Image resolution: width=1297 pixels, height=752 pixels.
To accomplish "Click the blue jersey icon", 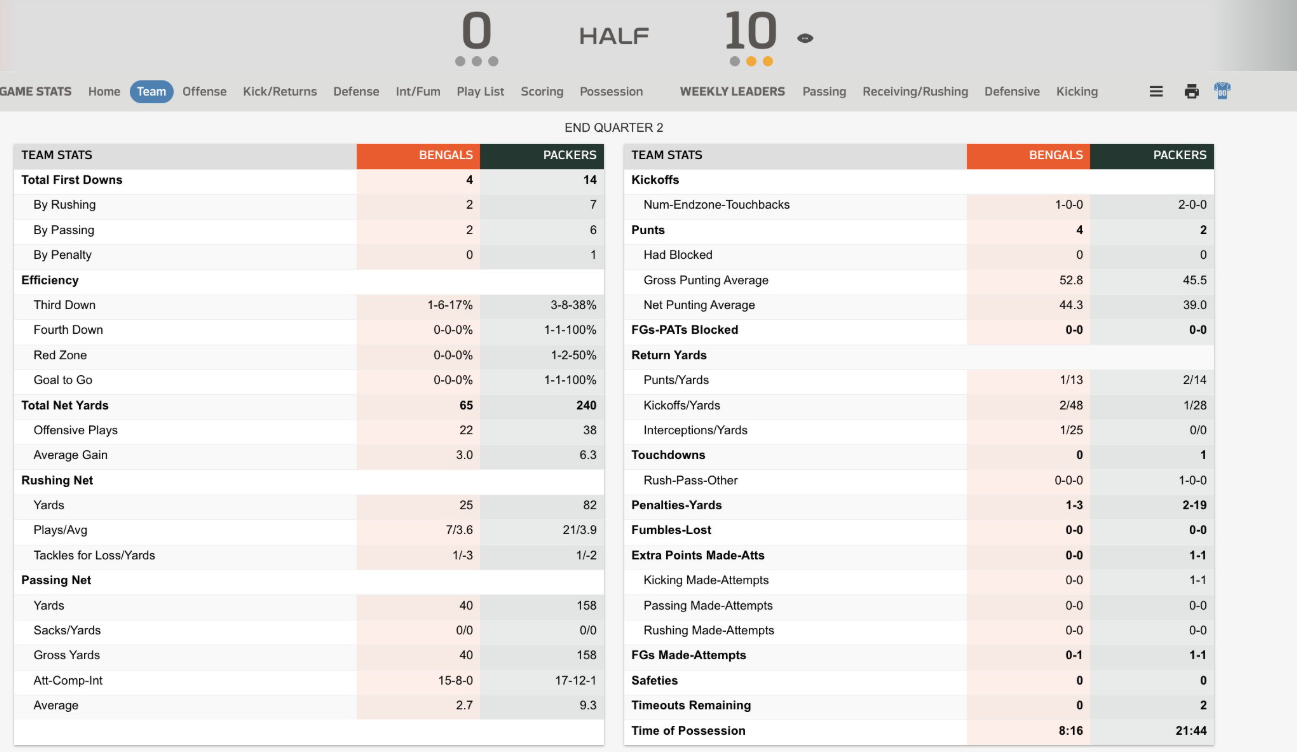I will (1222, 91).
